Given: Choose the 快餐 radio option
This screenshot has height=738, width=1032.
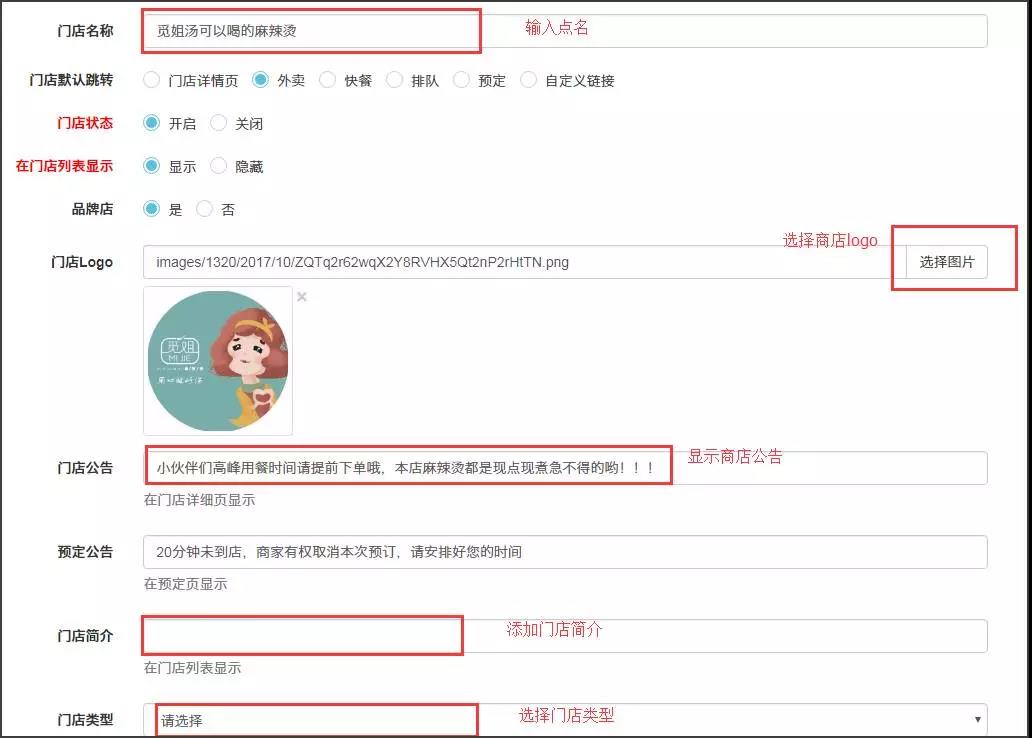Looking at the screenshot, I should point(327,80).
